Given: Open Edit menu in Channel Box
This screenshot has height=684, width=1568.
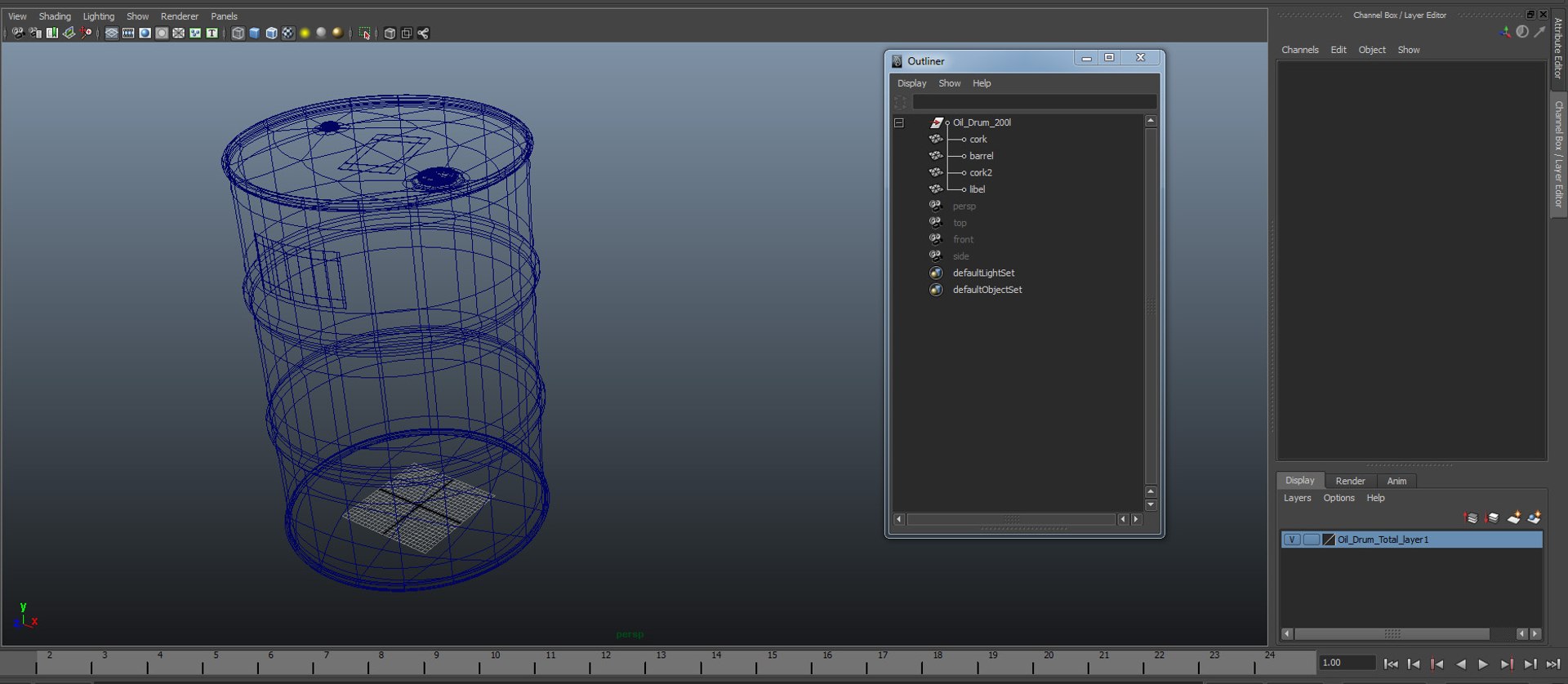Looking at the screenshot, I should point(1338,50).
